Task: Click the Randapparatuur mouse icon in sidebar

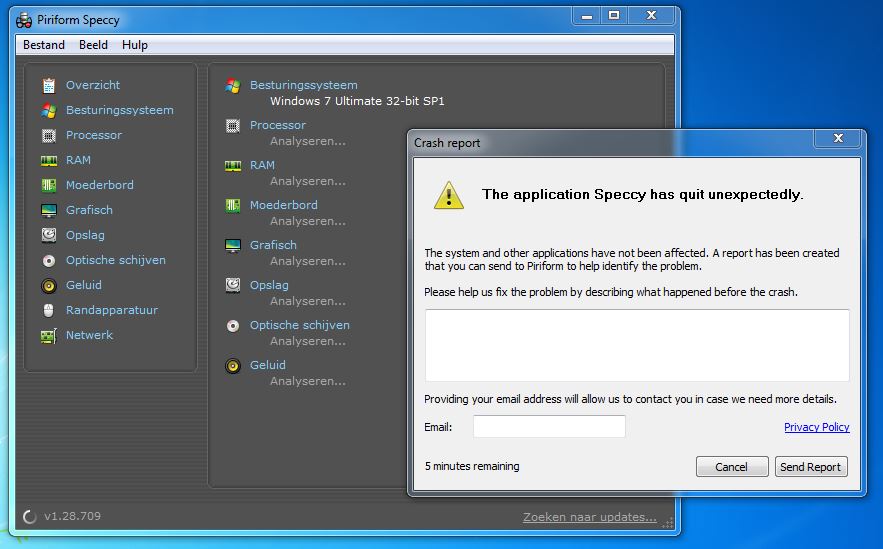Action: click(49, 310)
